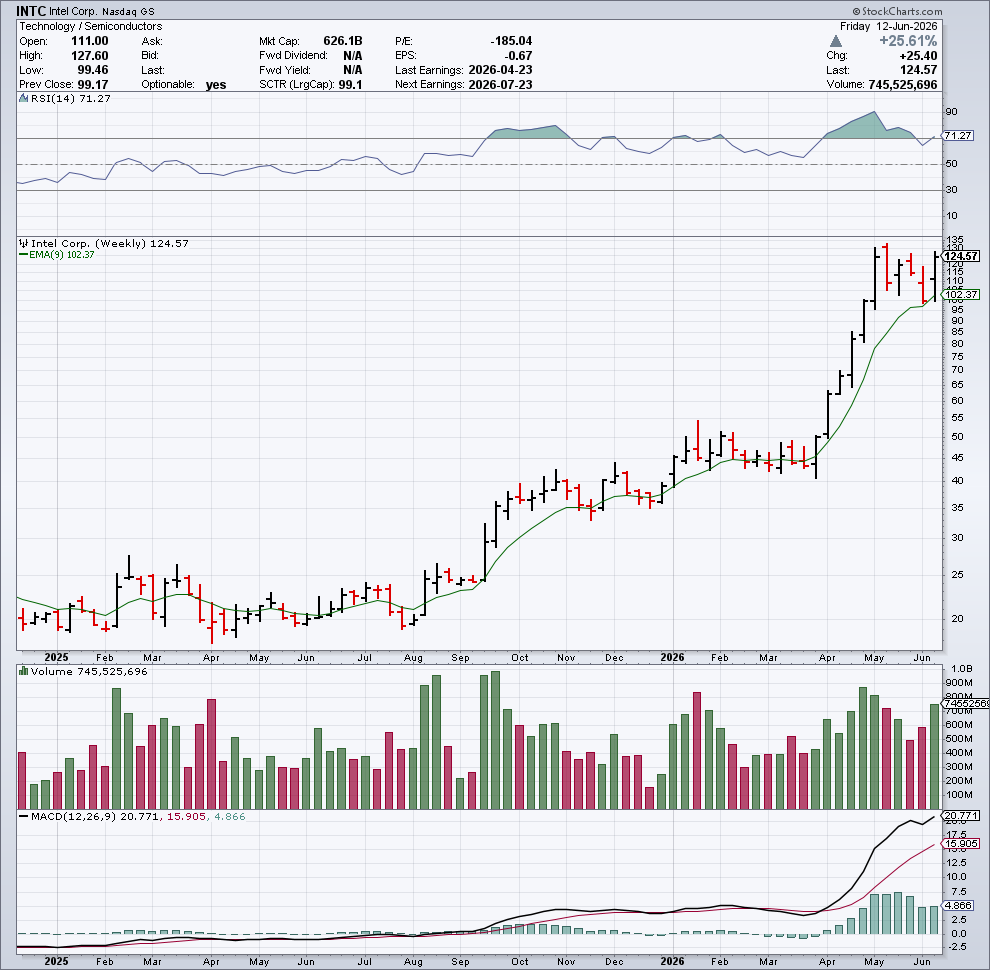Click the 20.771 MACD tag on right axis
This screenshot has width=990, height=970.
point(961,816)
